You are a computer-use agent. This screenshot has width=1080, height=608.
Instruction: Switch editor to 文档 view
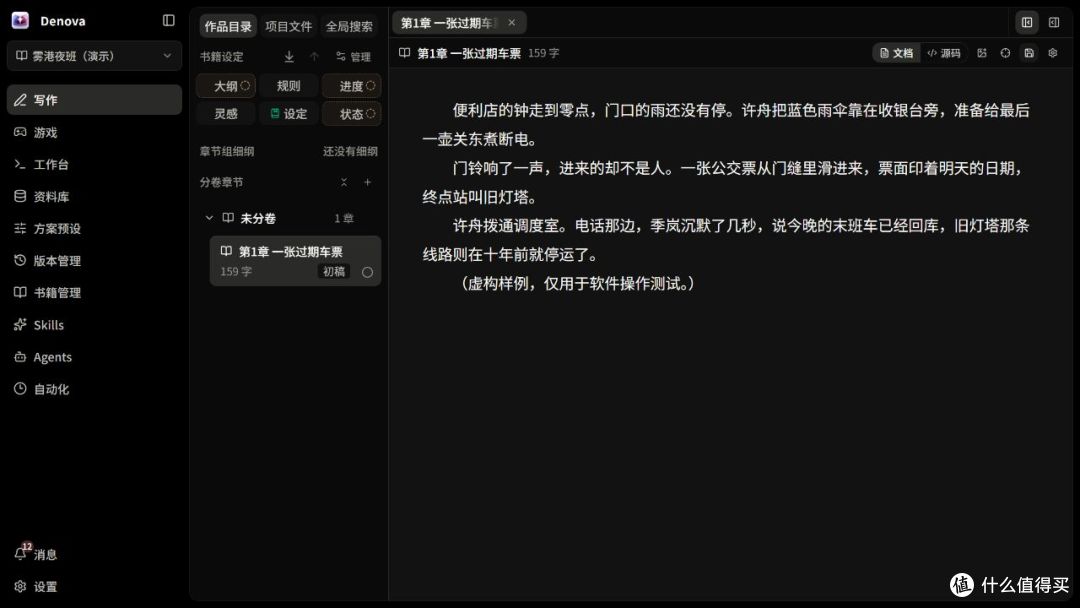[896, 53]
